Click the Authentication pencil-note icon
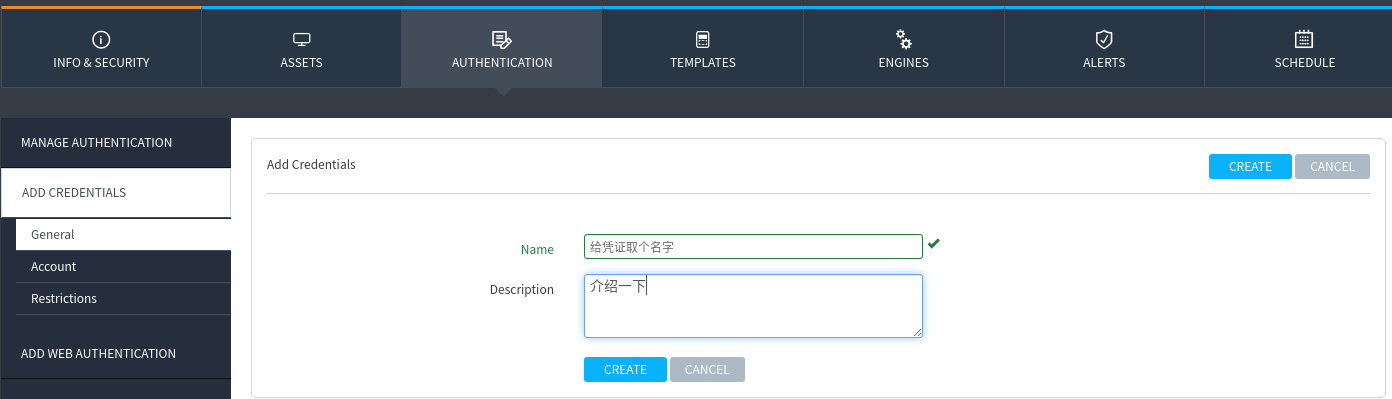The height and width of the screenshot is (399, 1392). 502,39
